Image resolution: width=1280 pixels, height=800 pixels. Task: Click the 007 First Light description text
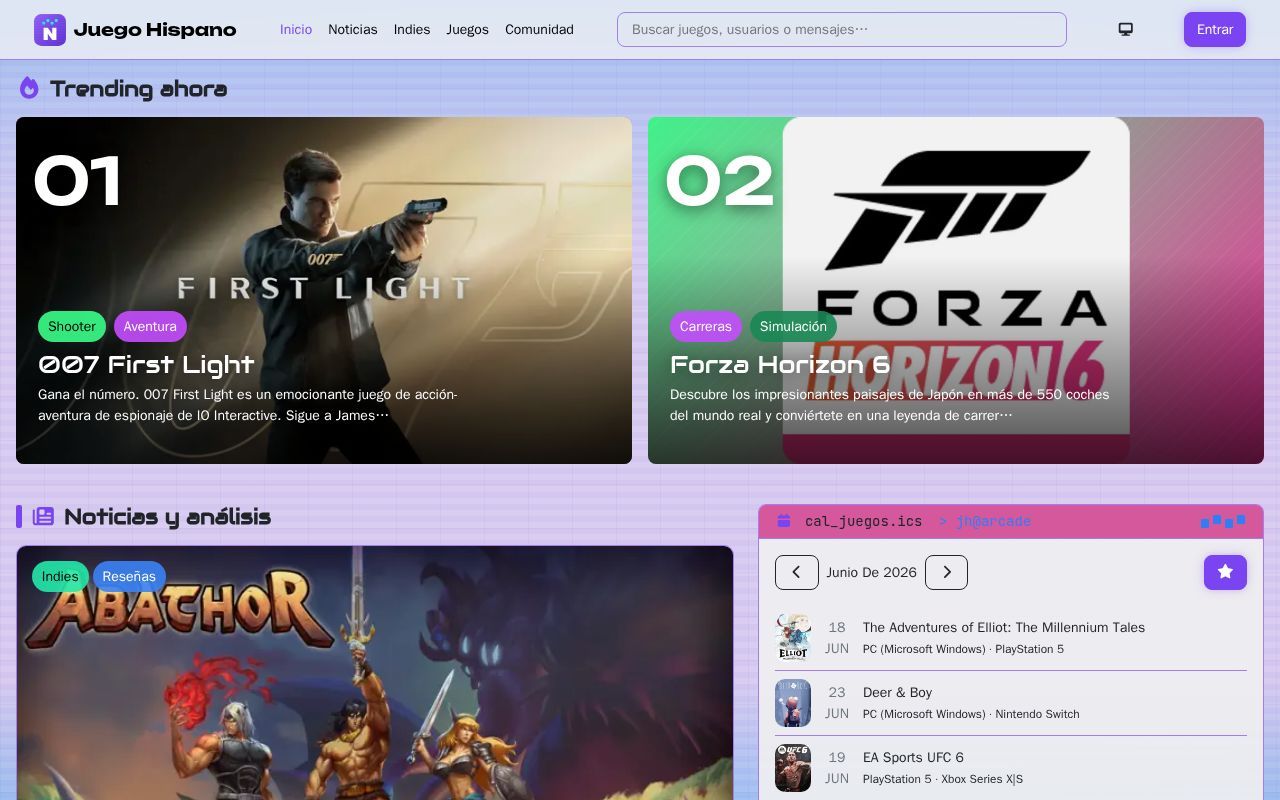[248, 405]
